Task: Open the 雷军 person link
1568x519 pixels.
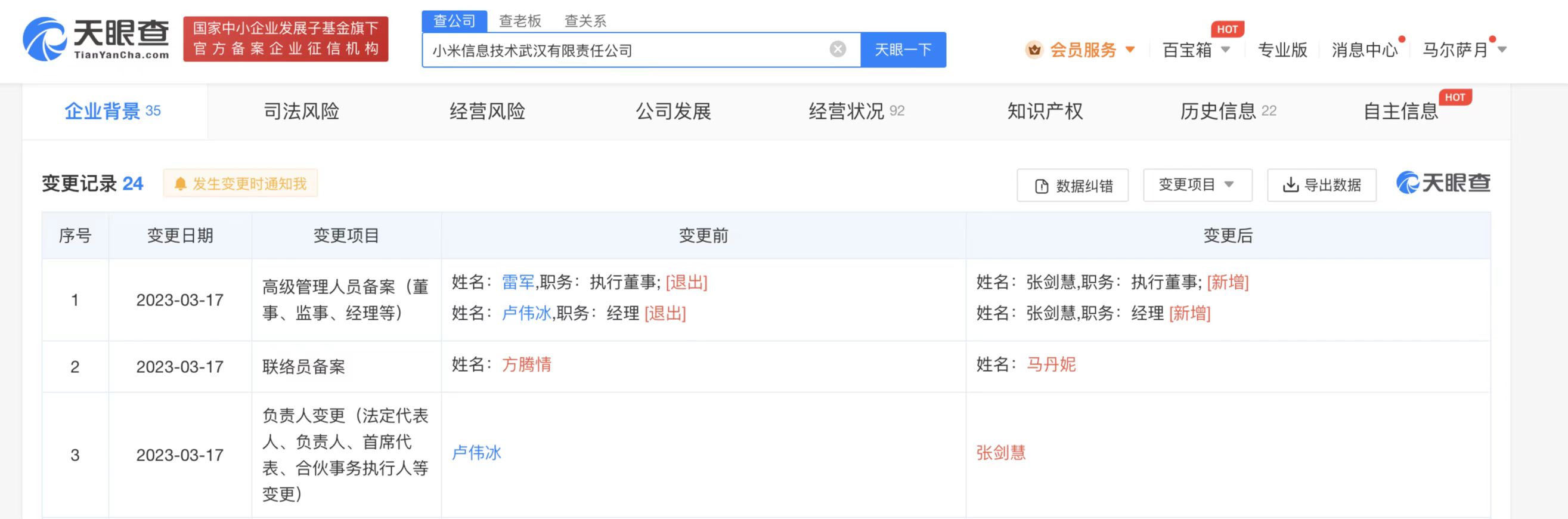Action: click(518, 282)
